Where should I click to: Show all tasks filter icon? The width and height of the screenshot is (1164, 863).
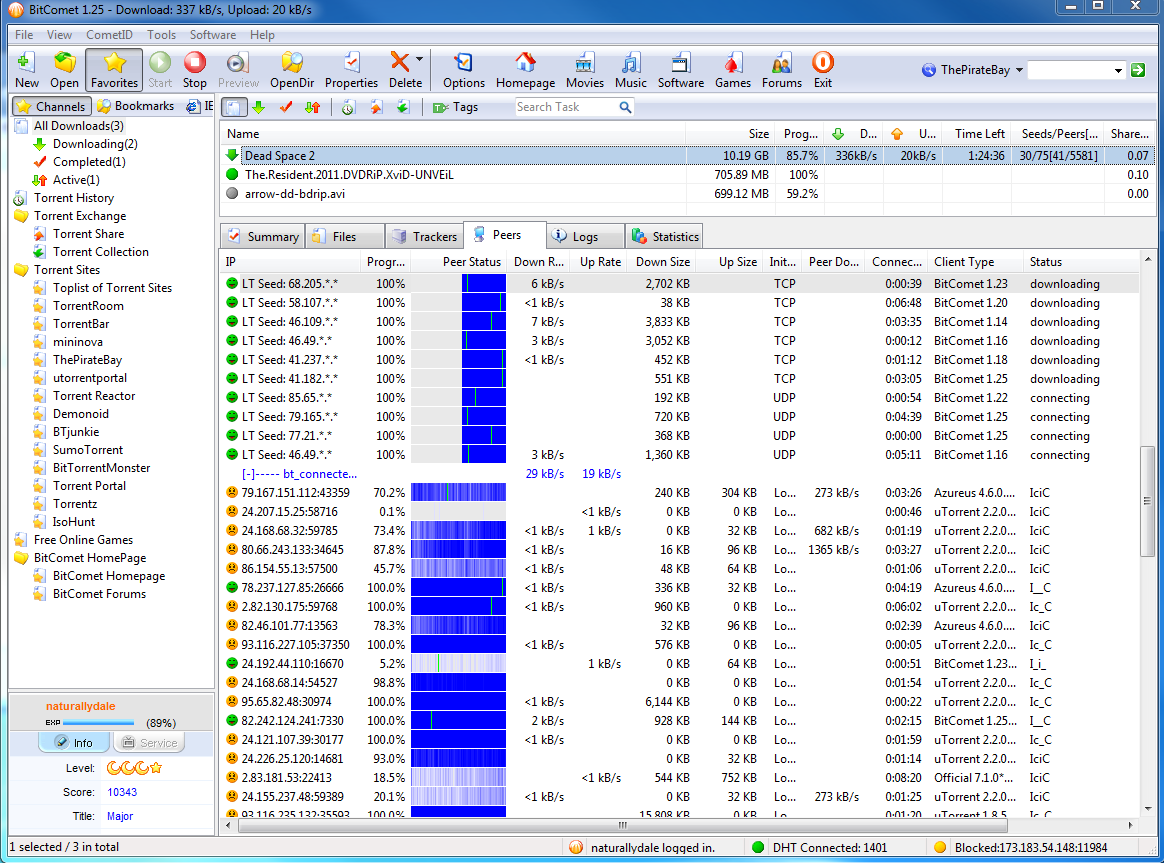coord(233,108)
